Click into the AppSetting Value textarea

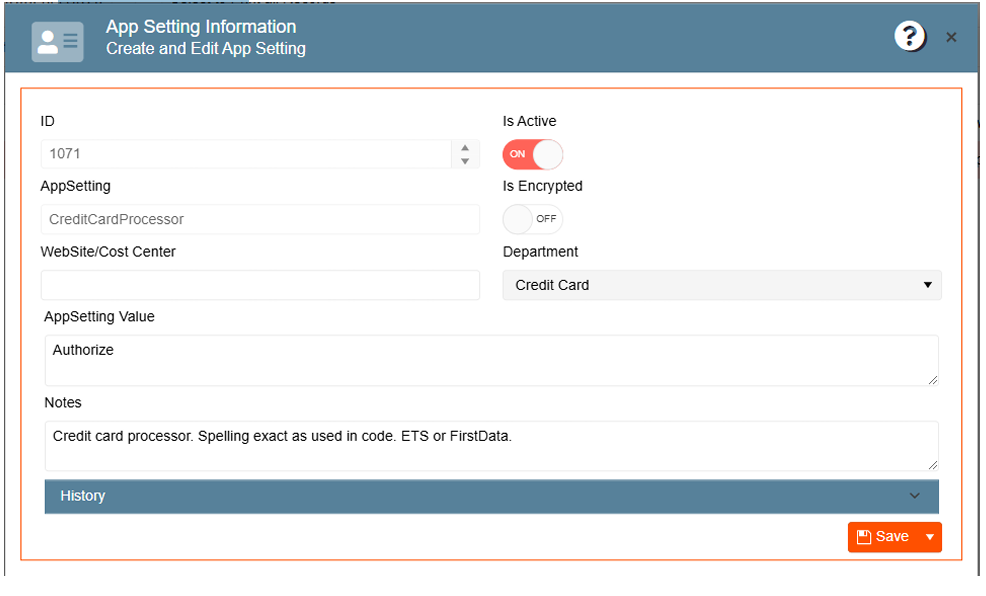pos(491,360)
